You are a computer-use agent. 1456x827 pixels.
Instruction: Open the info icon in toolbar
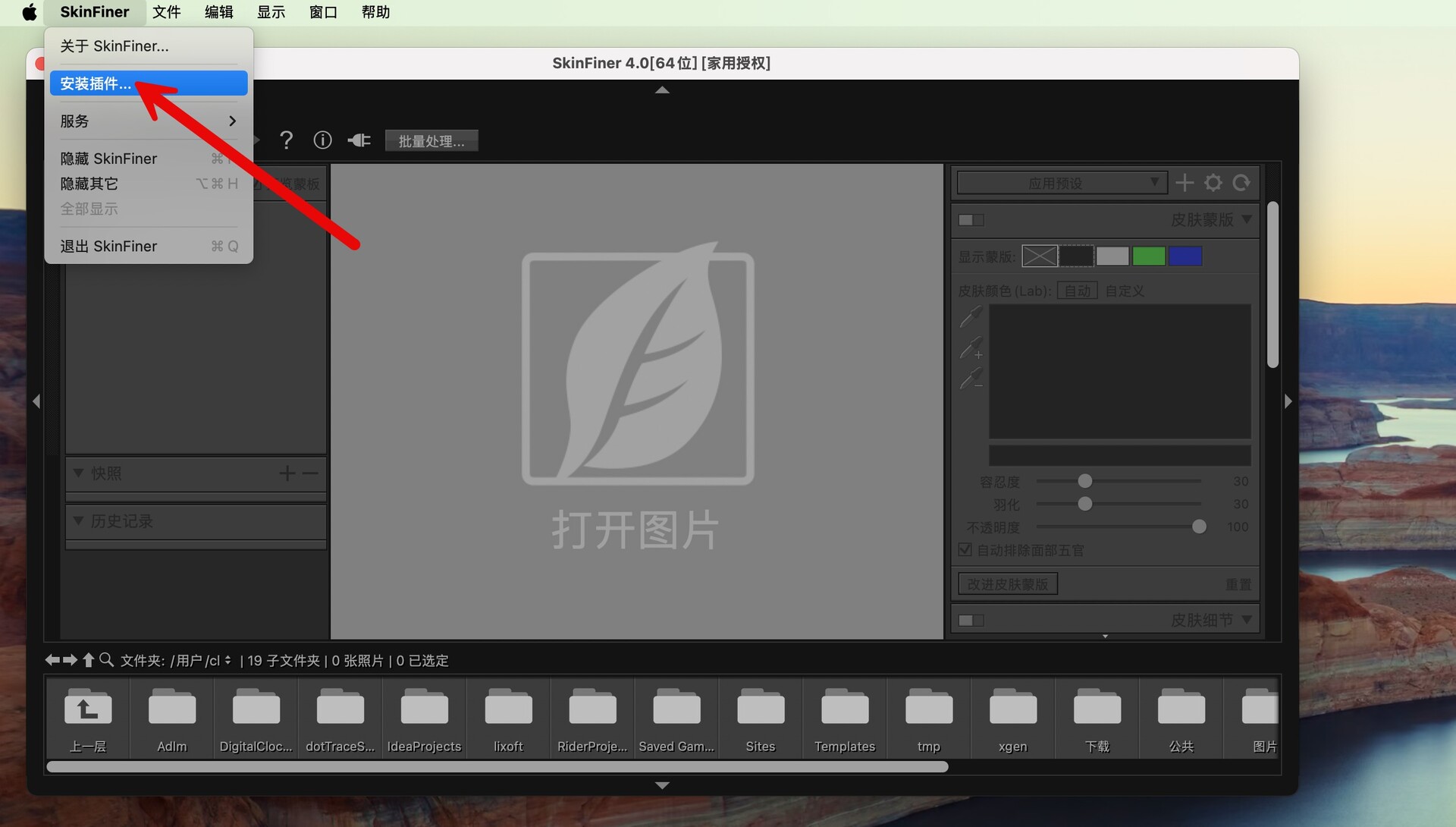click(322, 140)
